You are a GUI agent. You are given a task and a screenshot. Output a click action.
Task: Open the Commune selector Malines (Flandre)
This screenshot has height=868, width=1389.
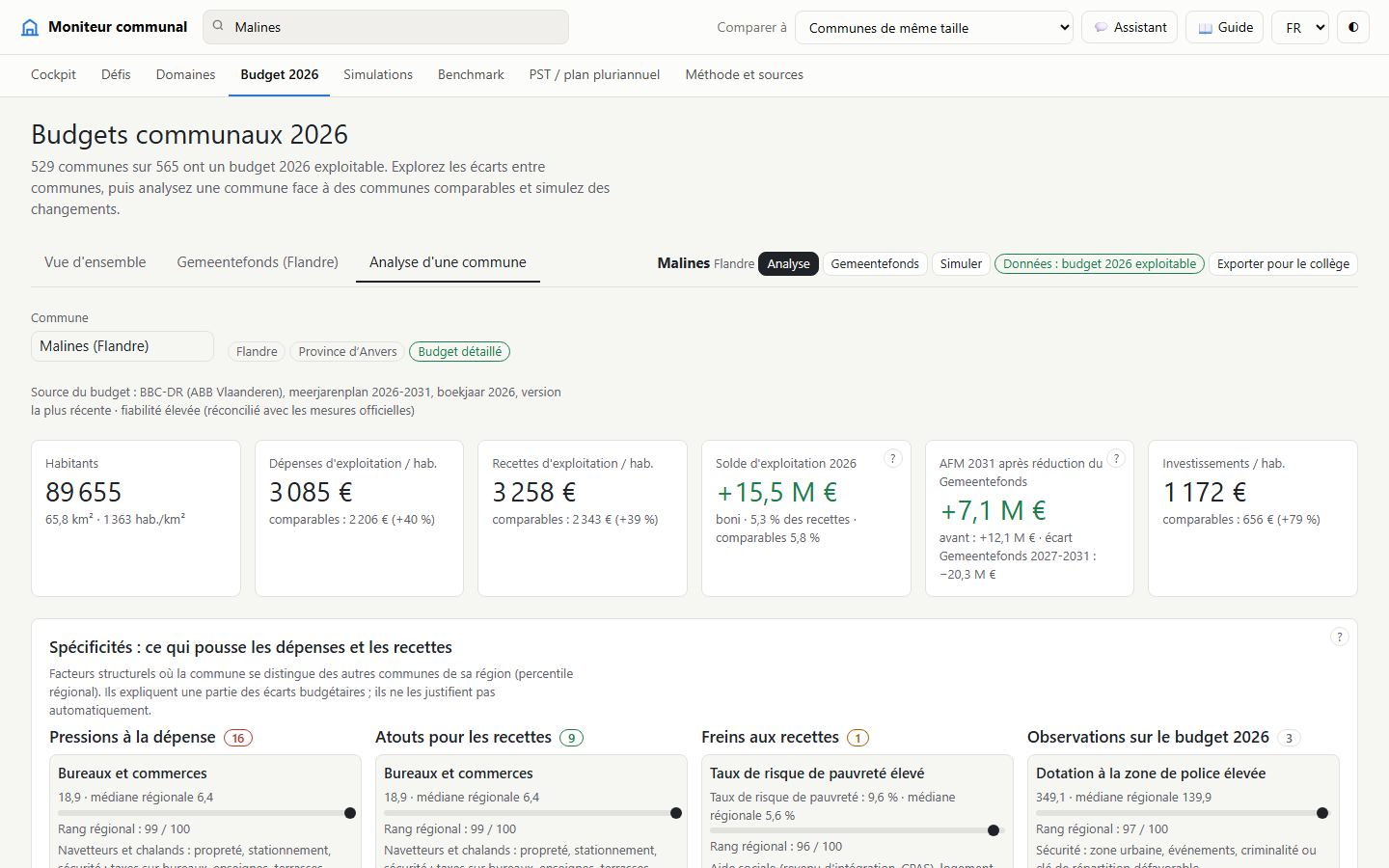pyautogui.click(x=123, y=346)
